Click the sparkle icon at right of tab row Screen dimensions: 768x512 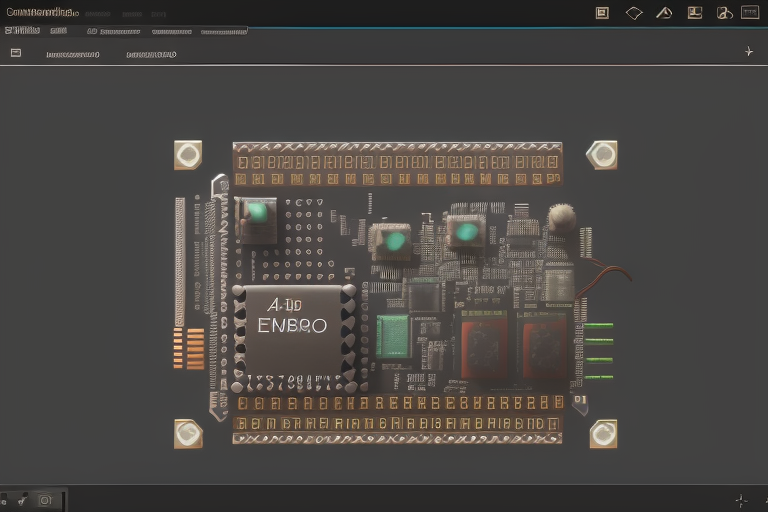coord(748,51)
